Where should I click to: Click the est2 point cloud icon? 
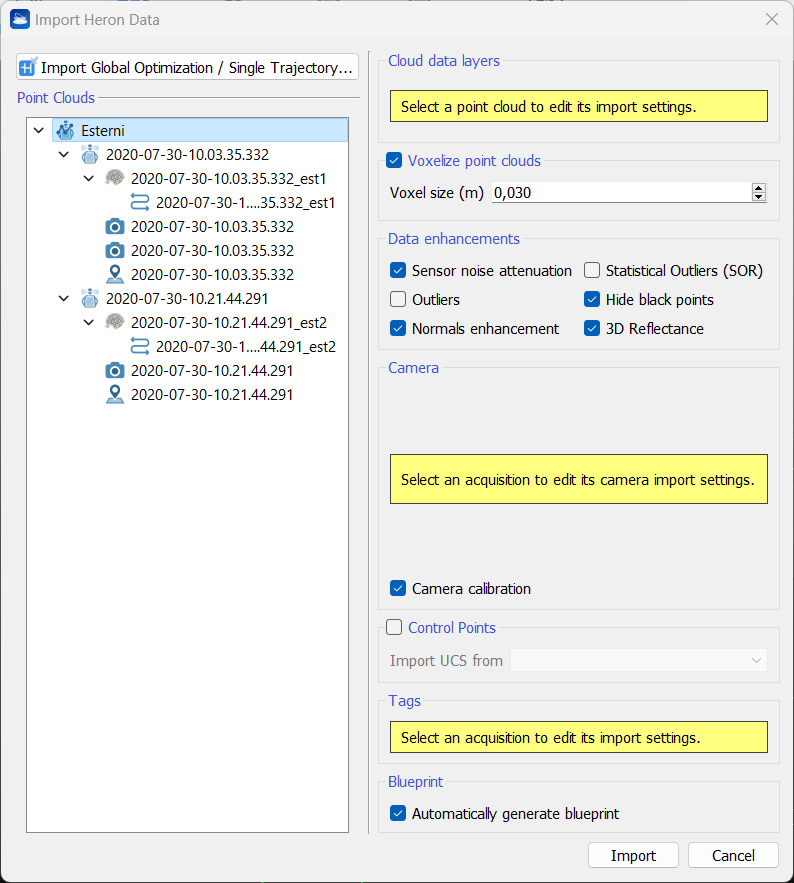(x=115, y=322)
